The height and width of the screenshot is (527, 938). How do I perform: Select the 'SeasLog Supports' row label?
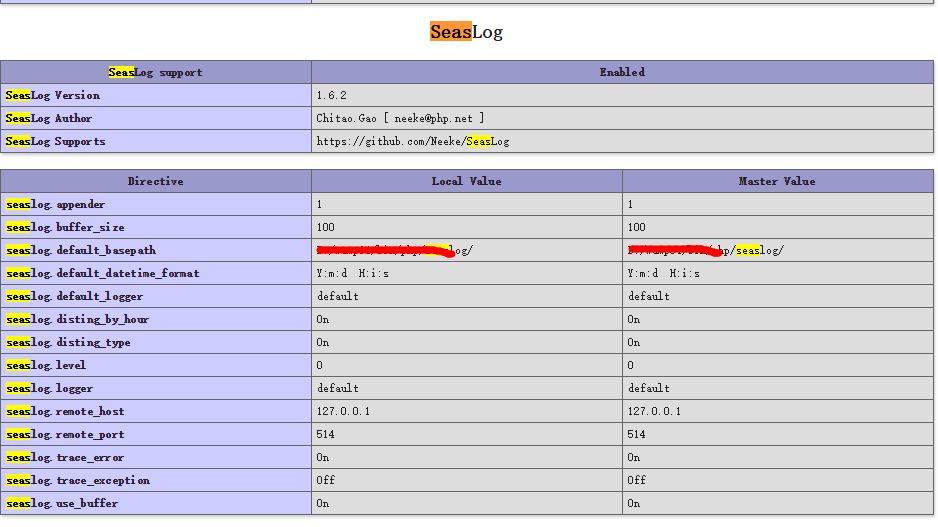(55, 142)
